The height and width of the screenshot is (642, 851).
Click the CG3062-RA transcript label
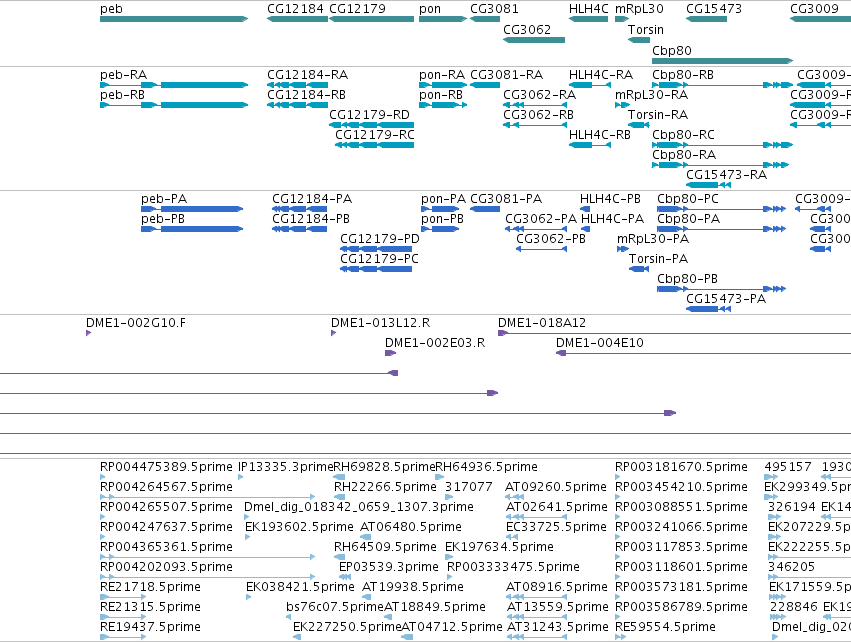(539, 95)
